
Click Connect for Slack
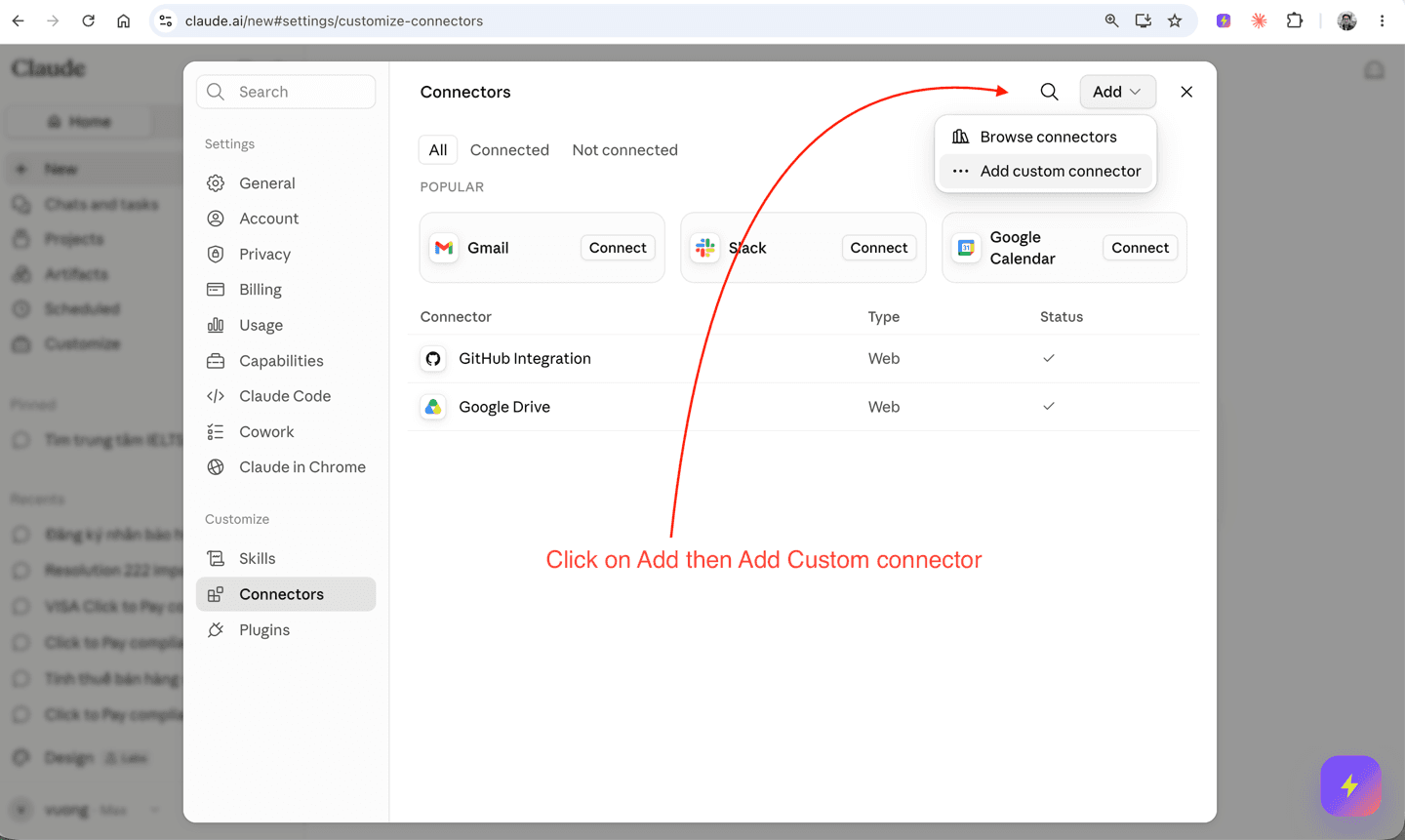tap(879, 248)
